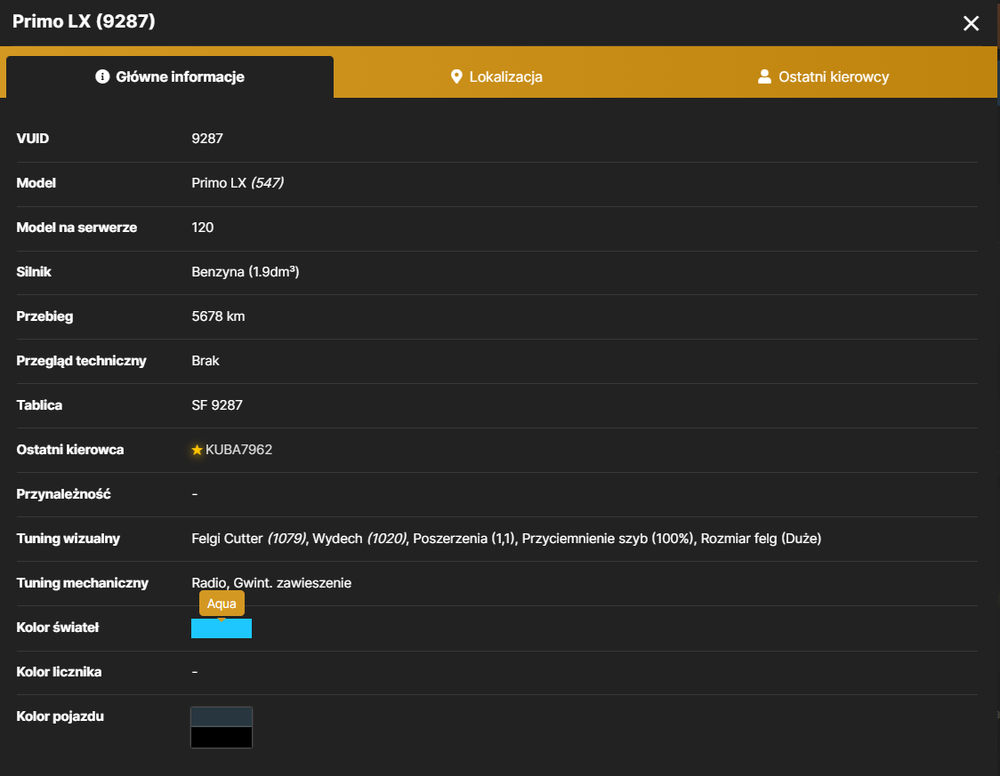Select the plate number SF 9287
Image resolution: width=1000 pixels, height=776 pixels.
(x=217, y=406)
